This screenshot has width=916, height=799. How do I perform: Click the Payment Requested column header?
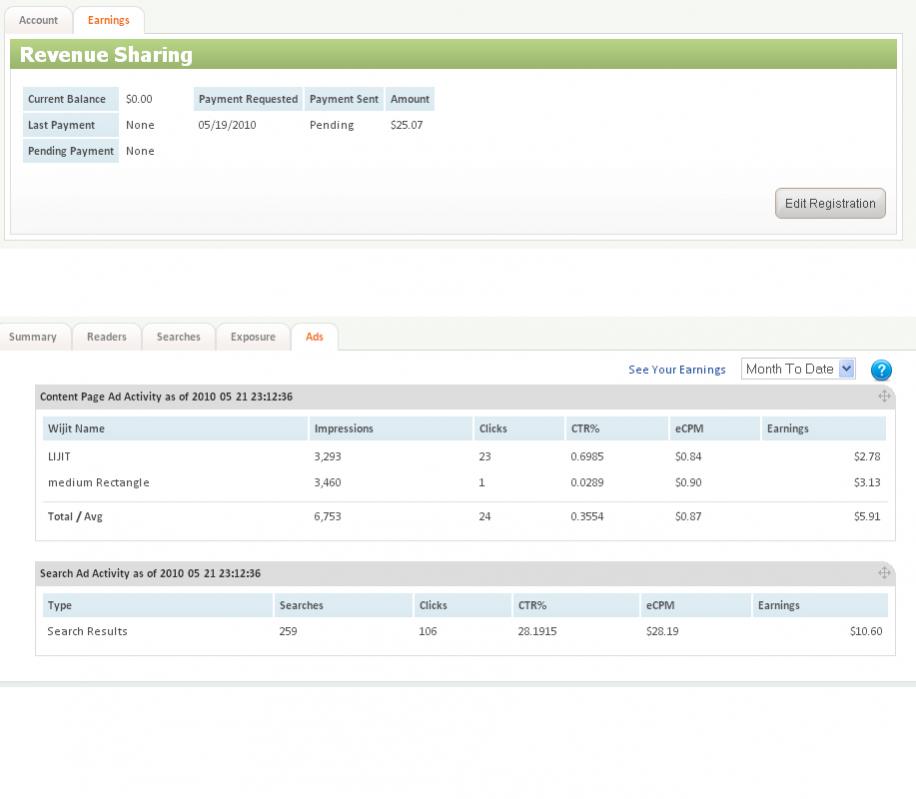[x=248, y=99]
